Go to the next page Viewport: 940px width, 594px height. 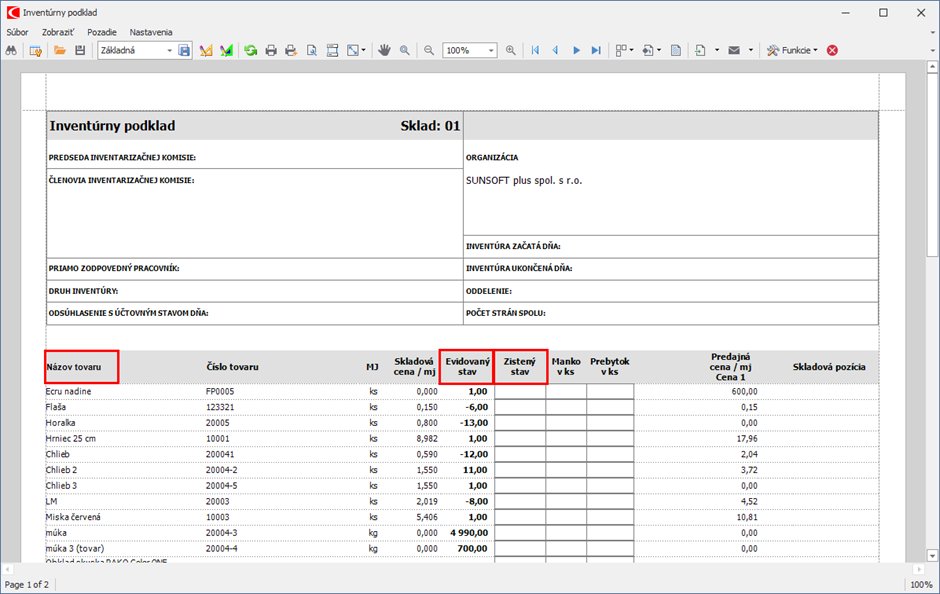pos(576,50)
